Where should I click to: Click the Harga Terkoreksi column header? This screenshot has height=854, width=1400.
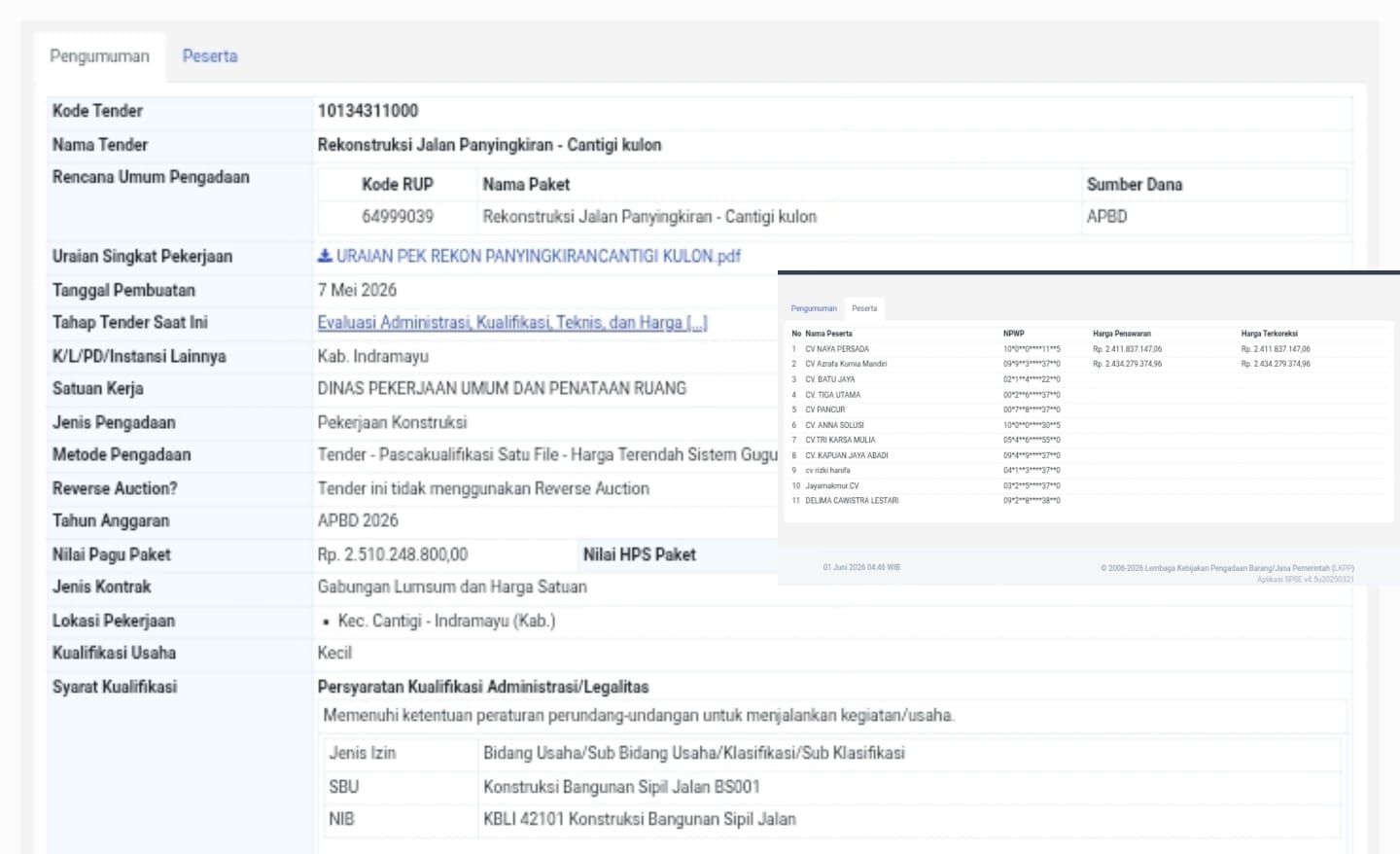[x=1270, y=334]
